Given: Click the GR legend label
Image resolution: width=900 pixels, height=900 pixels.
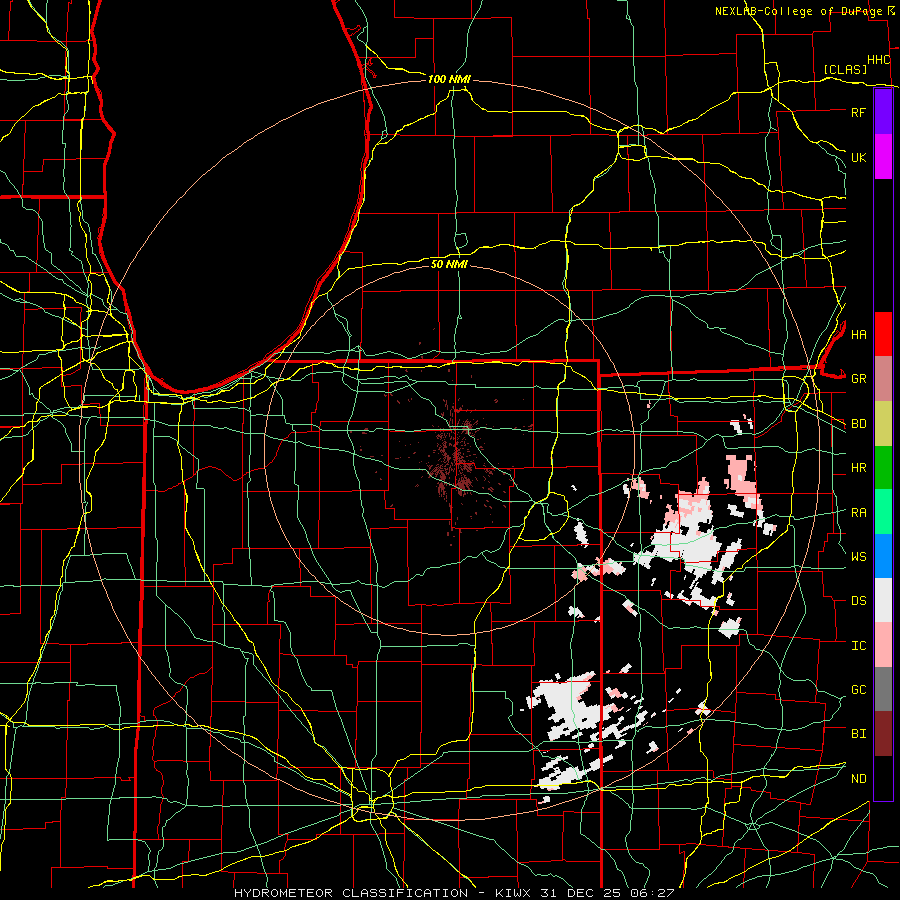Looking at the screenshot, I should tap(859, 379).
